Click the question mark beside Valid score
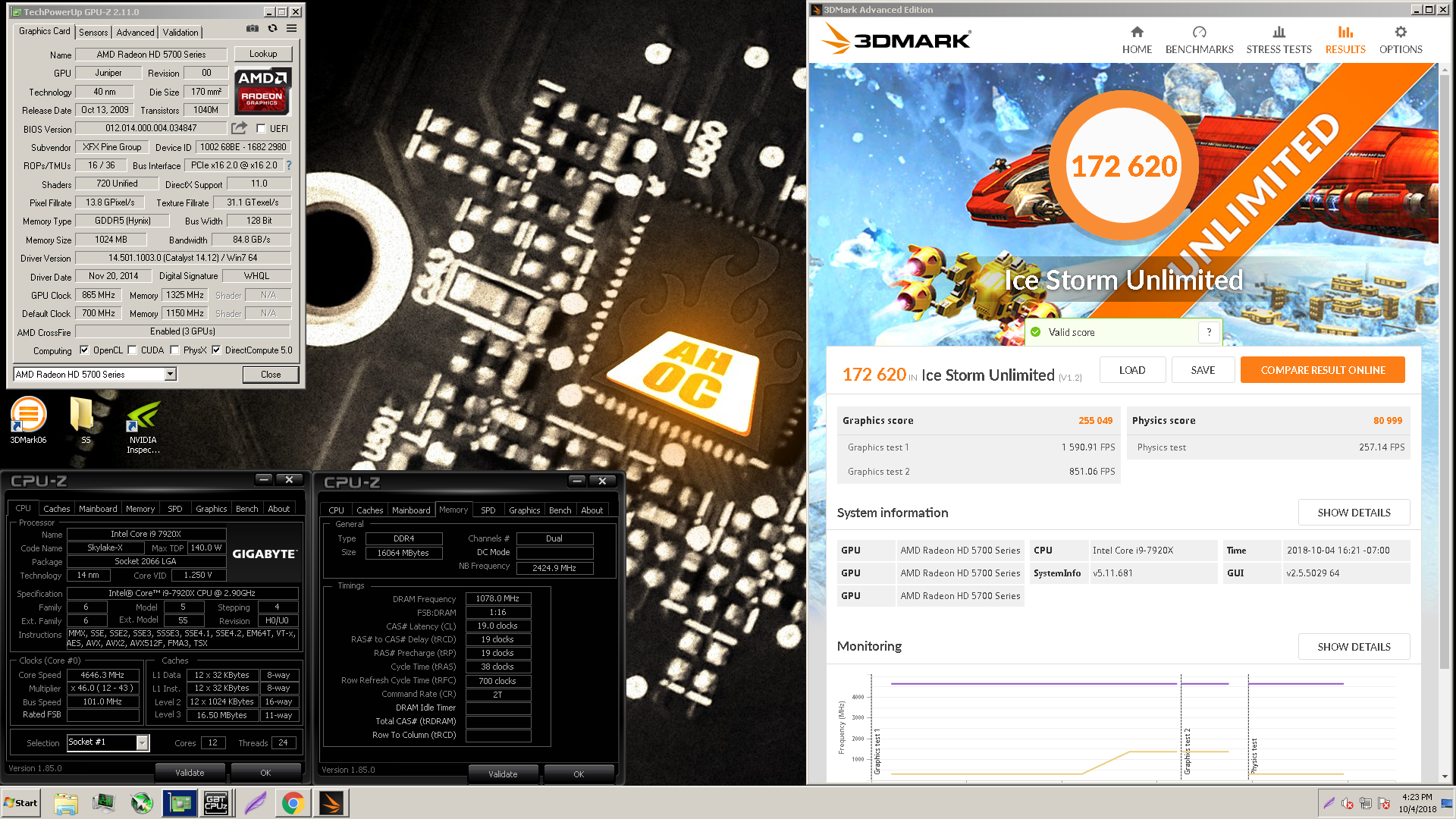Viewport: 1456px width, 819px height. tap(1209, 332)
